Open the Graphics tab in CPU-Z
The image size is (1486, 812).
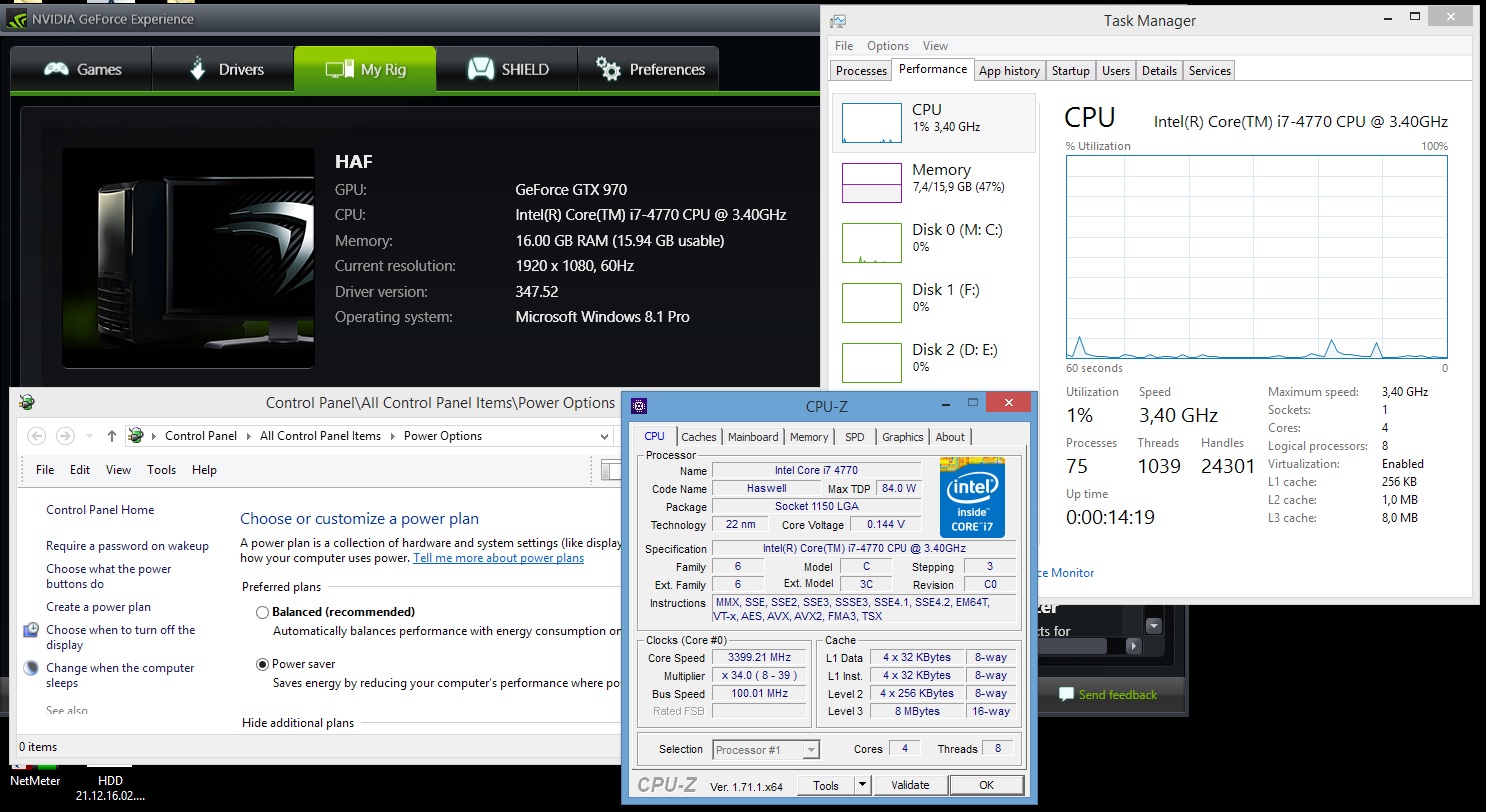coord(903,437)
